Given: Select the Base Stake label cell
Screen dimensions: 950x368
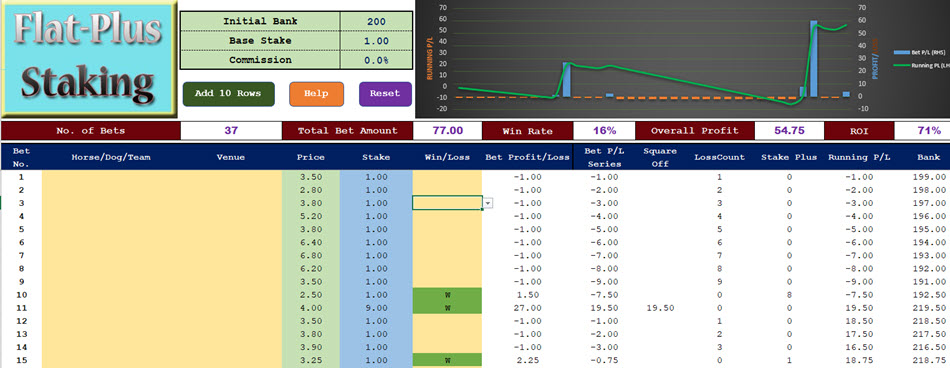Looking at the screenshot, I should (261, 41).
